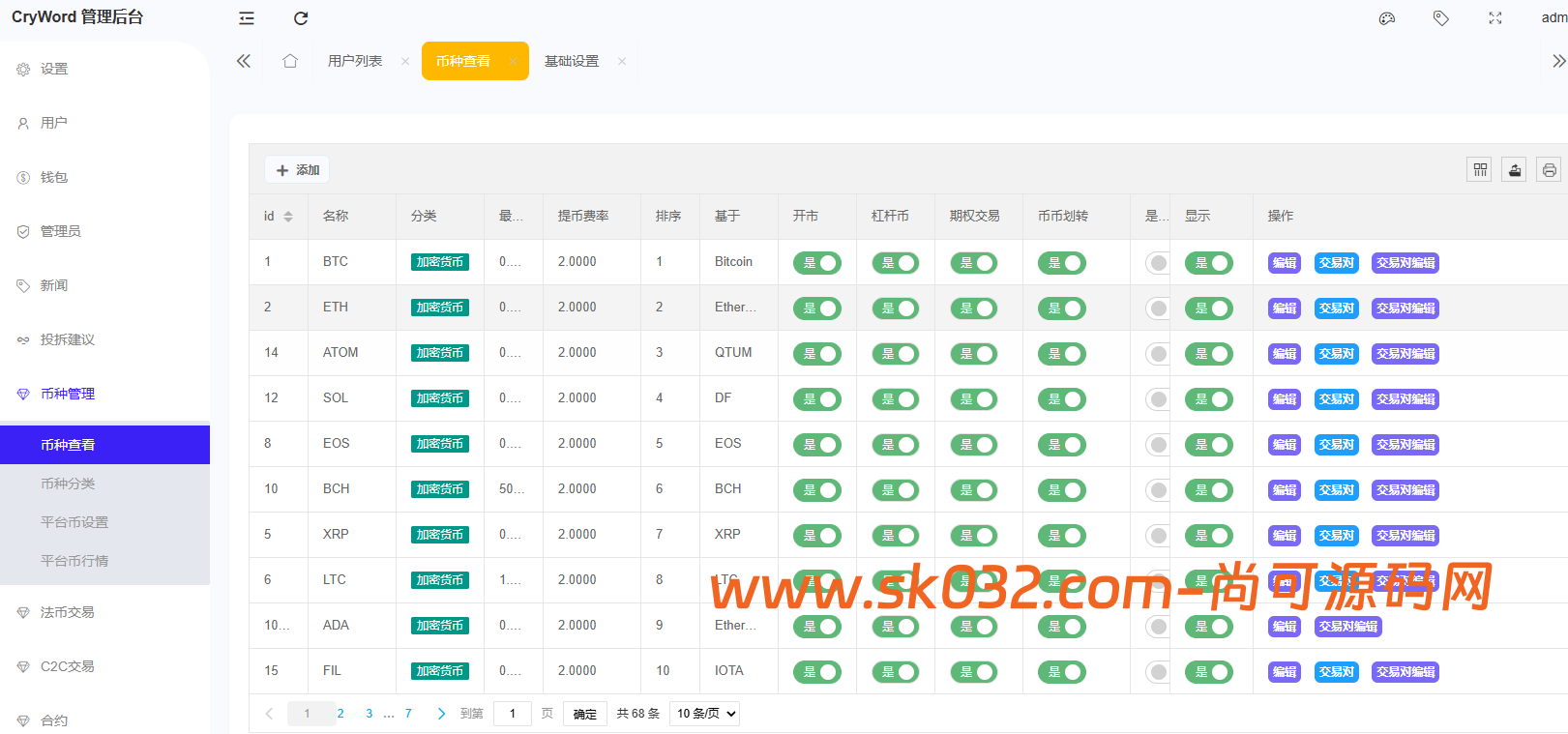Click the 添加 button
1568x734 pixels.
(297, 170)
